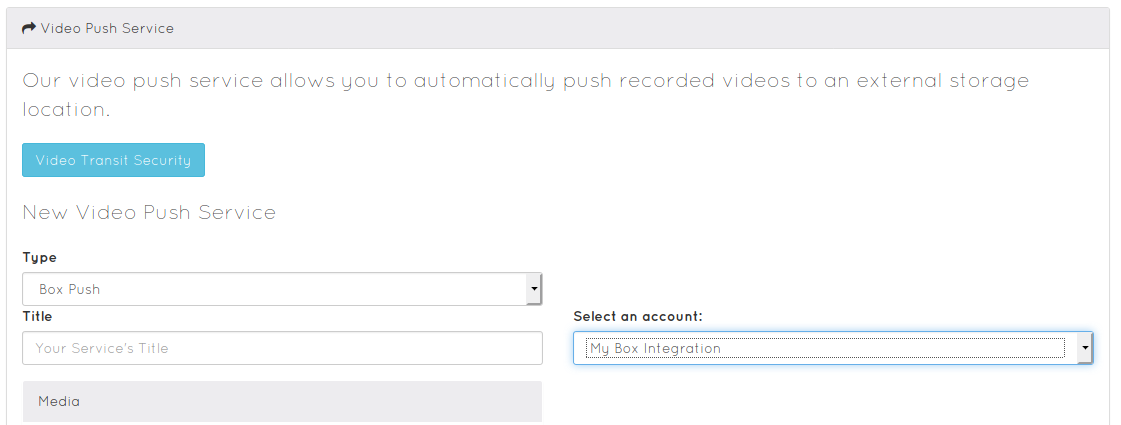Click the Type field label

pos(39,257)
